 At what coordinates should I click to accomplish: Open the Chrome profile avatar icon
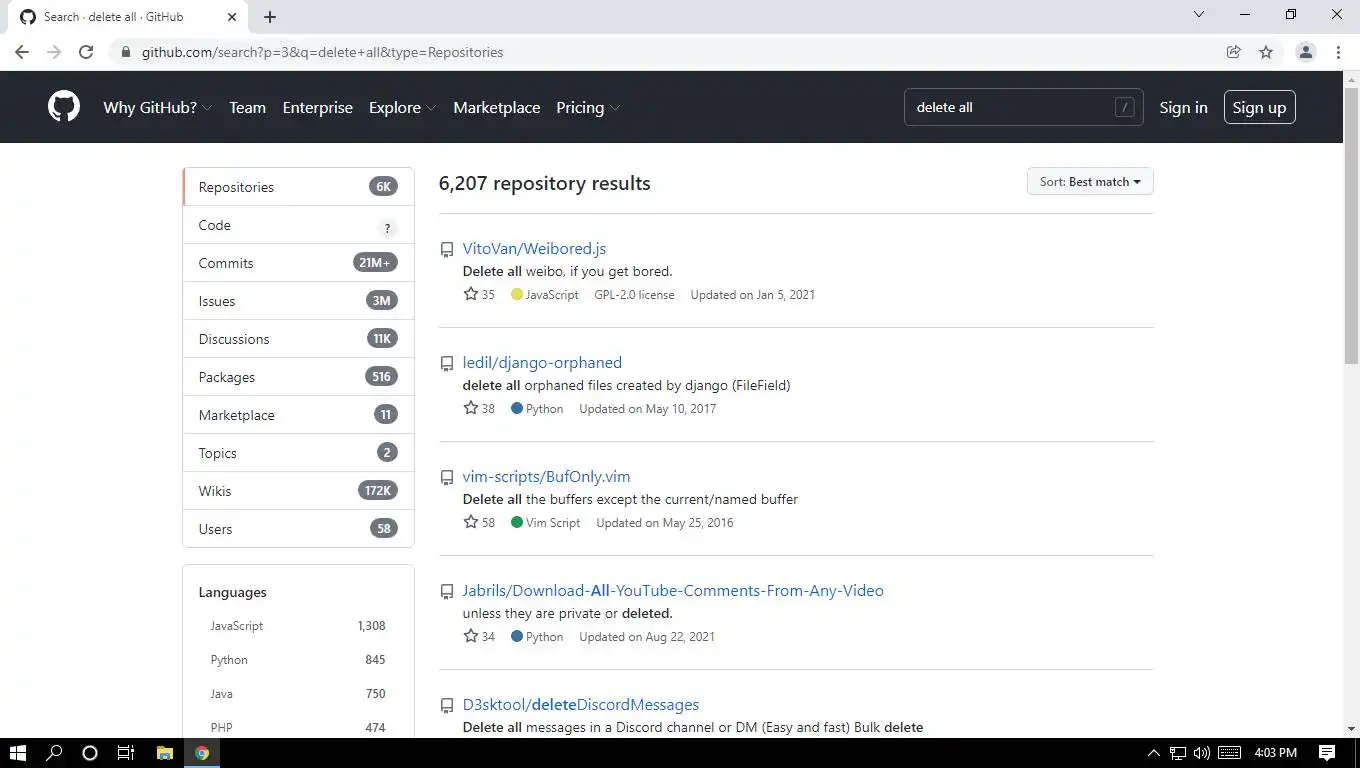1305,52
